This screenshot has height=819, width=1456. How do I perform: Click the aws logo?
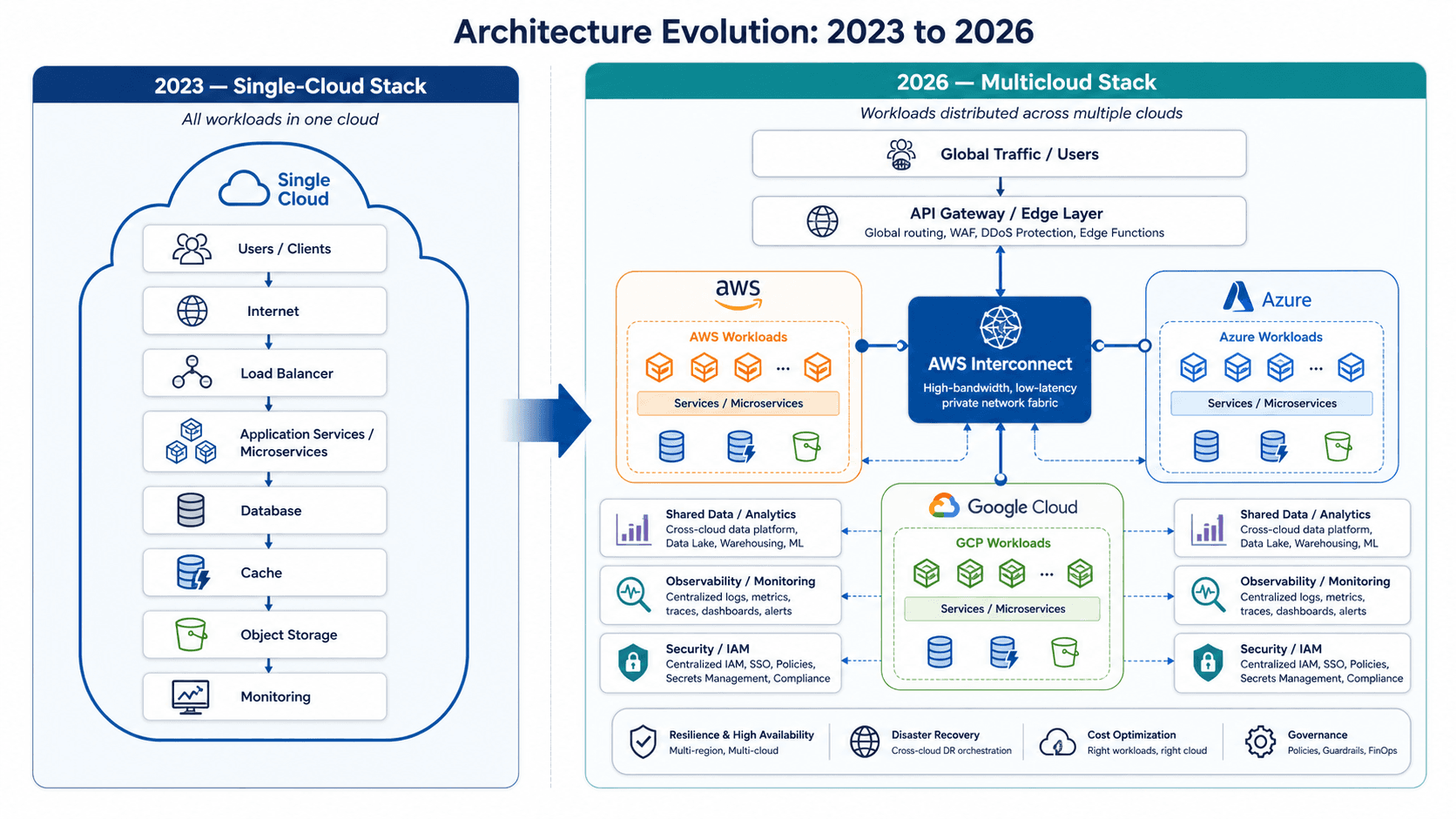click(738, 294)
